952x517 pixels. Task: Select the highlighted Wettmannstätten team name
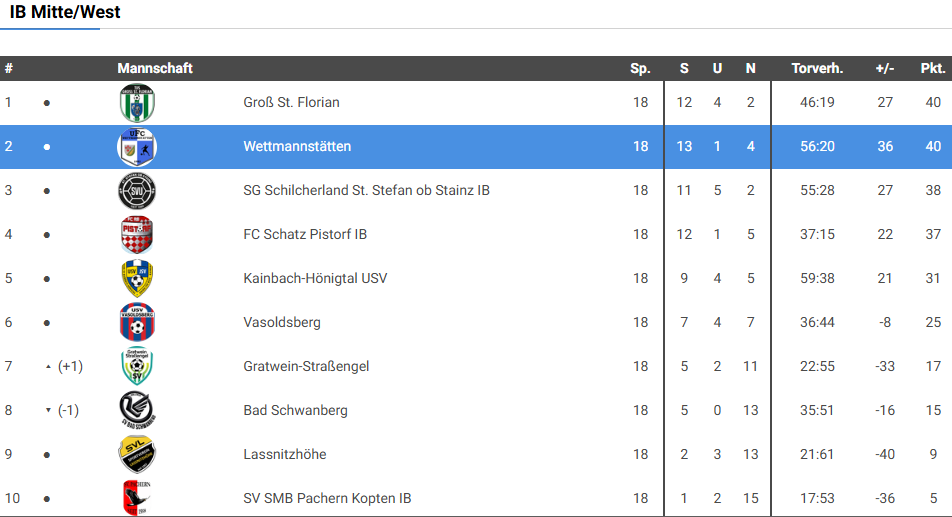coord(297,147)
